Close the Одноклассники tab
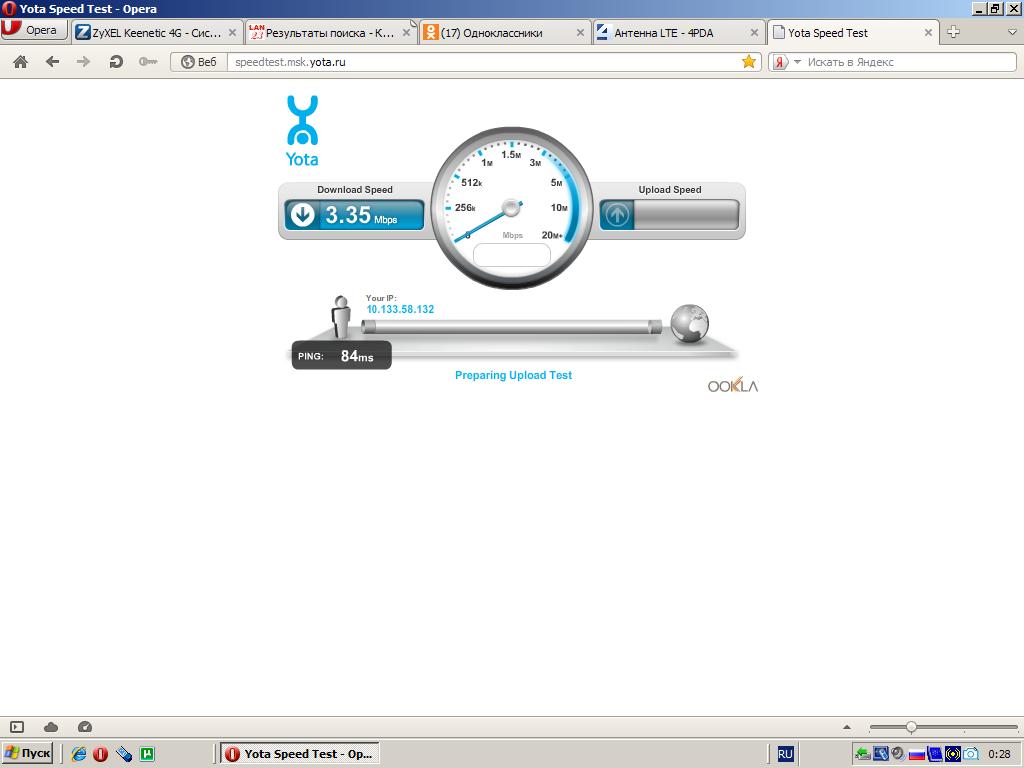Viewport: 1024px width, 768px height. click(580, 33)
